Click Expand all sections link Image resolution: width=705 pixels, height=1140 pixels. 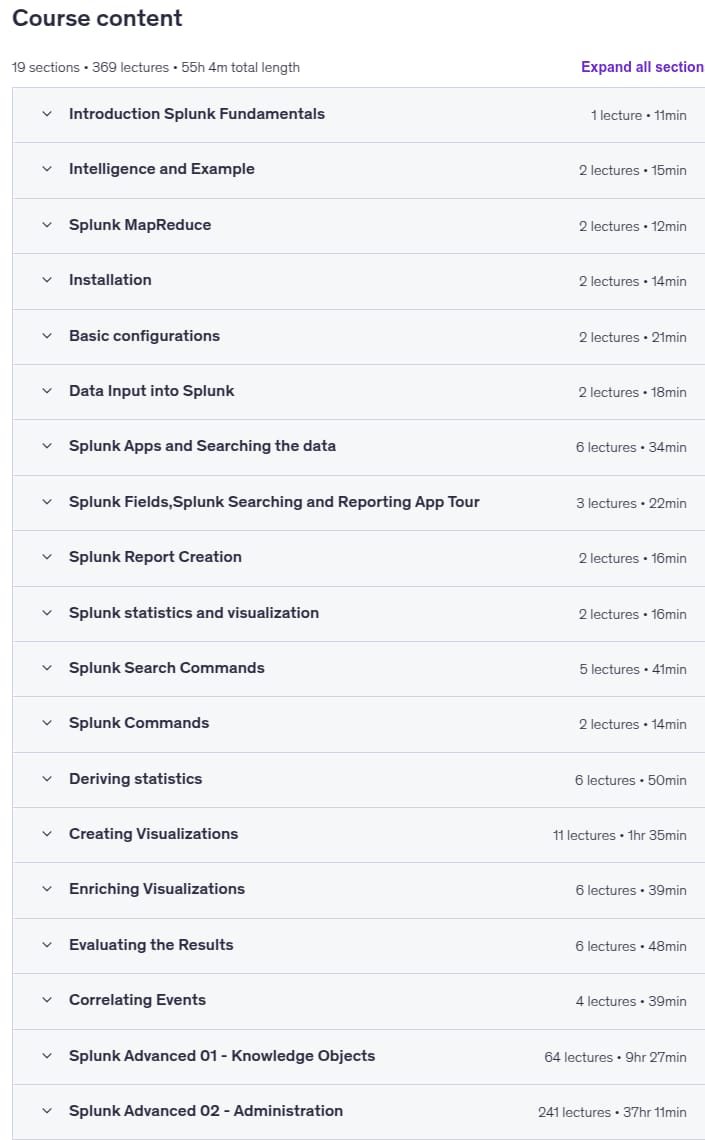tap(642, 67)
